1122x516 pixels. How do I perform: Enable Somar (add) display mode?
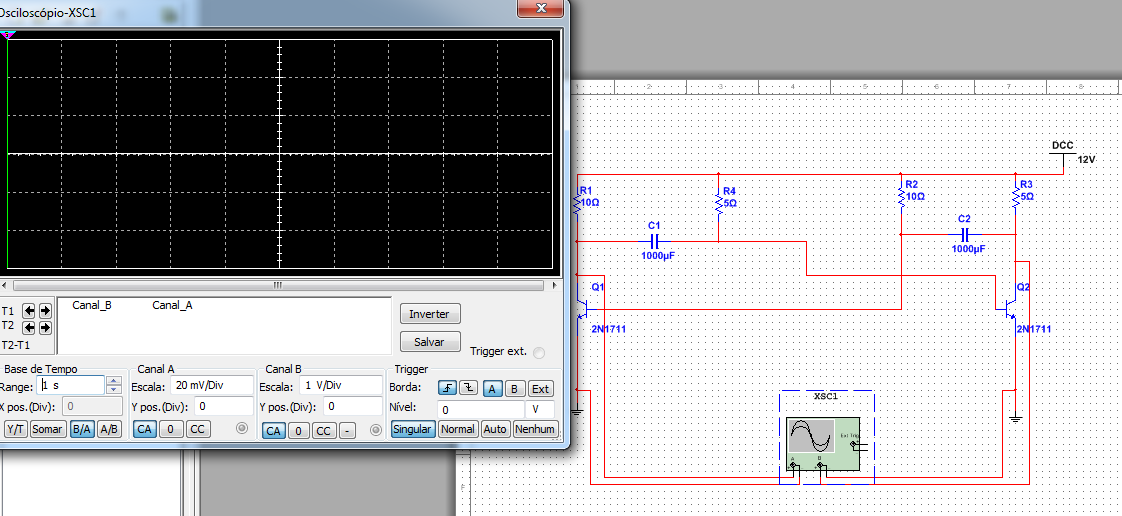(x=48, y=429)
